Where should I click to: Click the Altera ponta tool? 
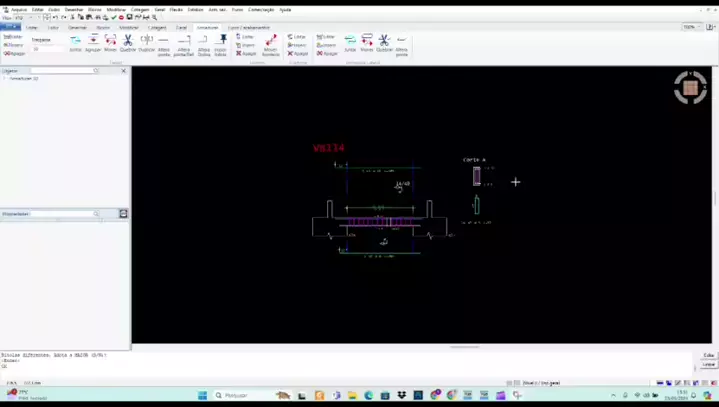401,42
